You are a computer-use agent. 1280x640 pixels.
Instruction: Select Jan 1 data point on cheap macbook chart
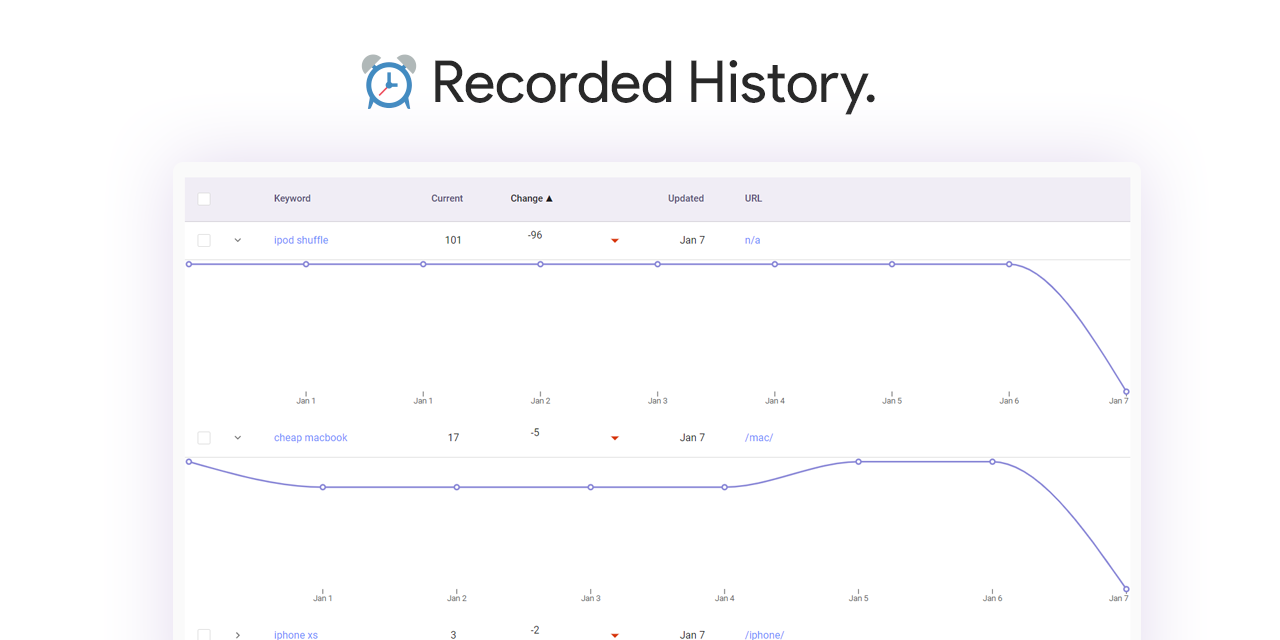point(323,487)
